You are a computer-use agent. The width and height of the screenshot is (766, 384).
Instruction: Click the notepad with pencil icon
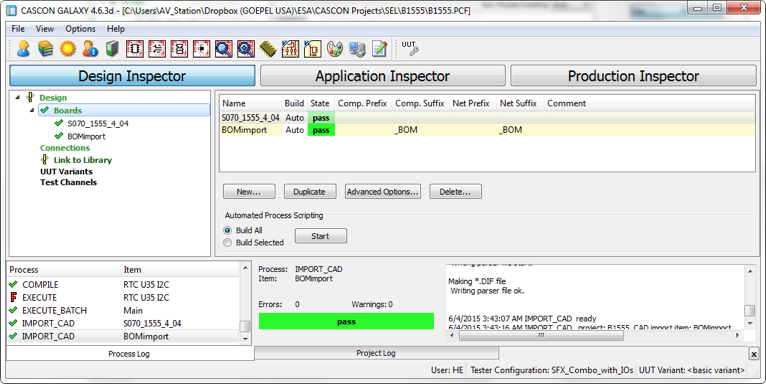coord(380,49)
